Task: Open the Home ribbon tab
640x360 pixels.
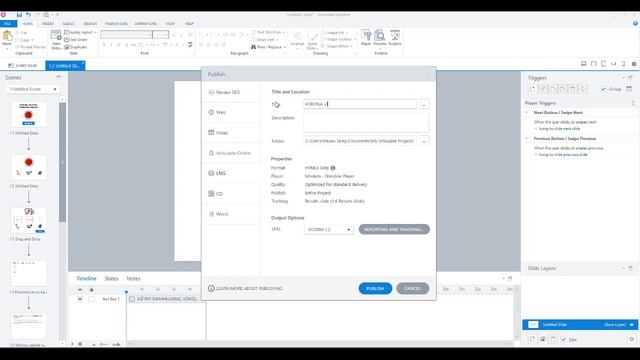Action: pyautogui.click(x=27, y=24)
